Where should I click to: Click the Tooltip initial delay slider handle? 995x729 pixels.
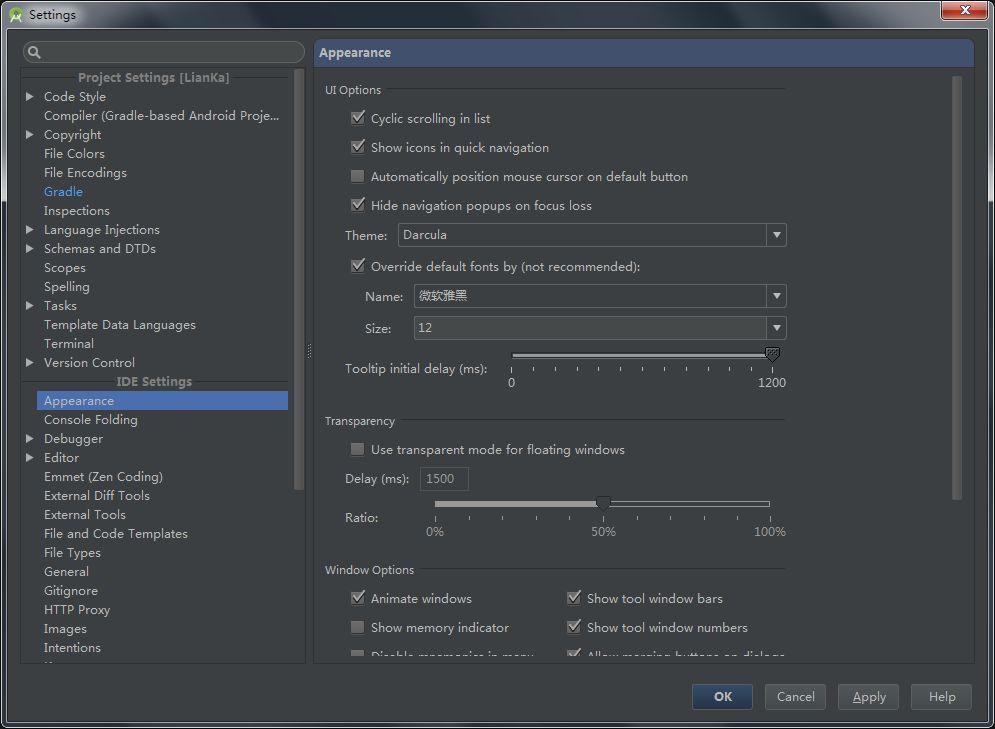coord(772,355)
